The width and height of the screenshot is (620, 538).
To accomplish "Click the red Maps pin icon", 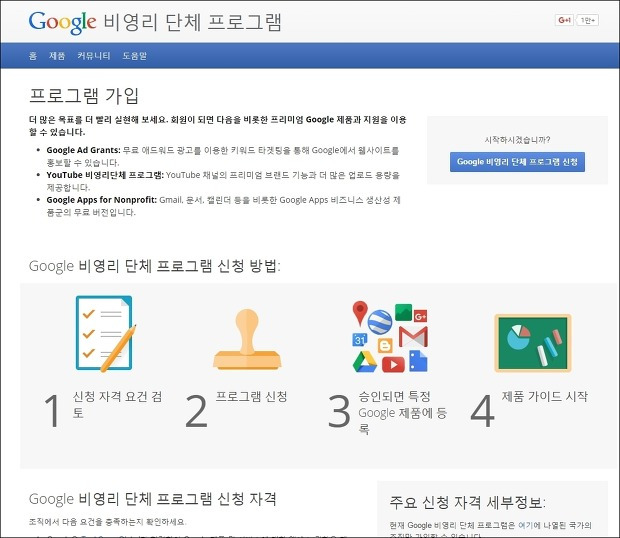I will (360, 313).
